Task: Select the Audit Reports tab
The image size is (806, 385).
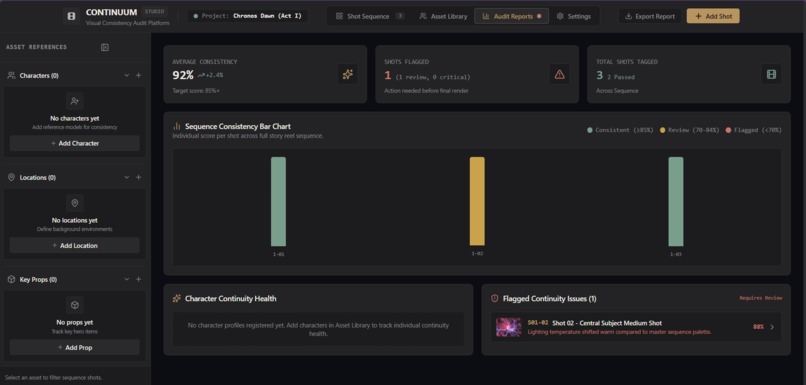Action: [x=511, y=16]
